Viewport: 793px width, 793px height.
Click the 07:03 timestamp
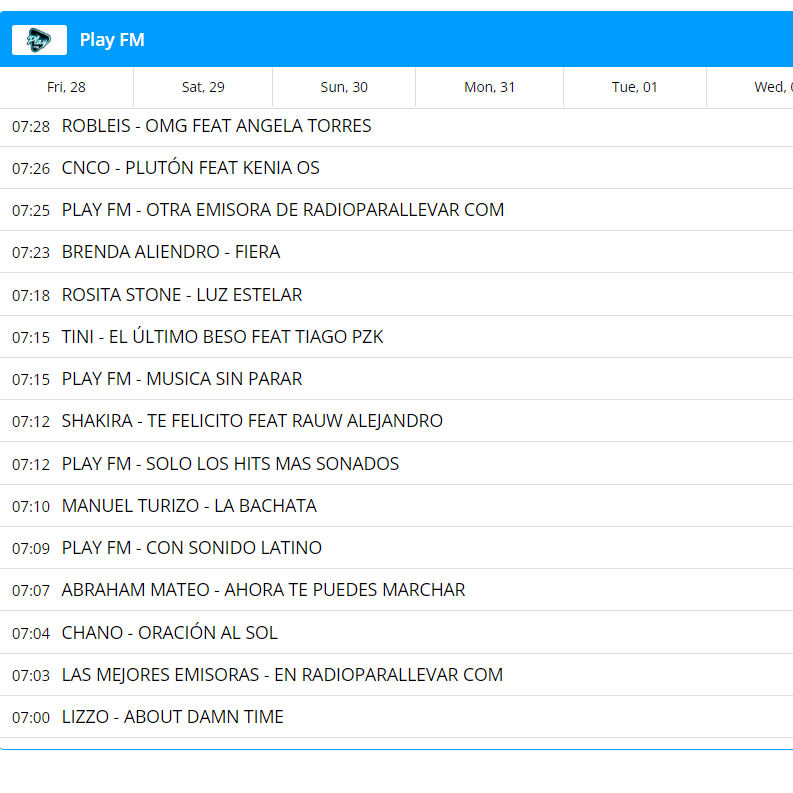tap(31, 675)
